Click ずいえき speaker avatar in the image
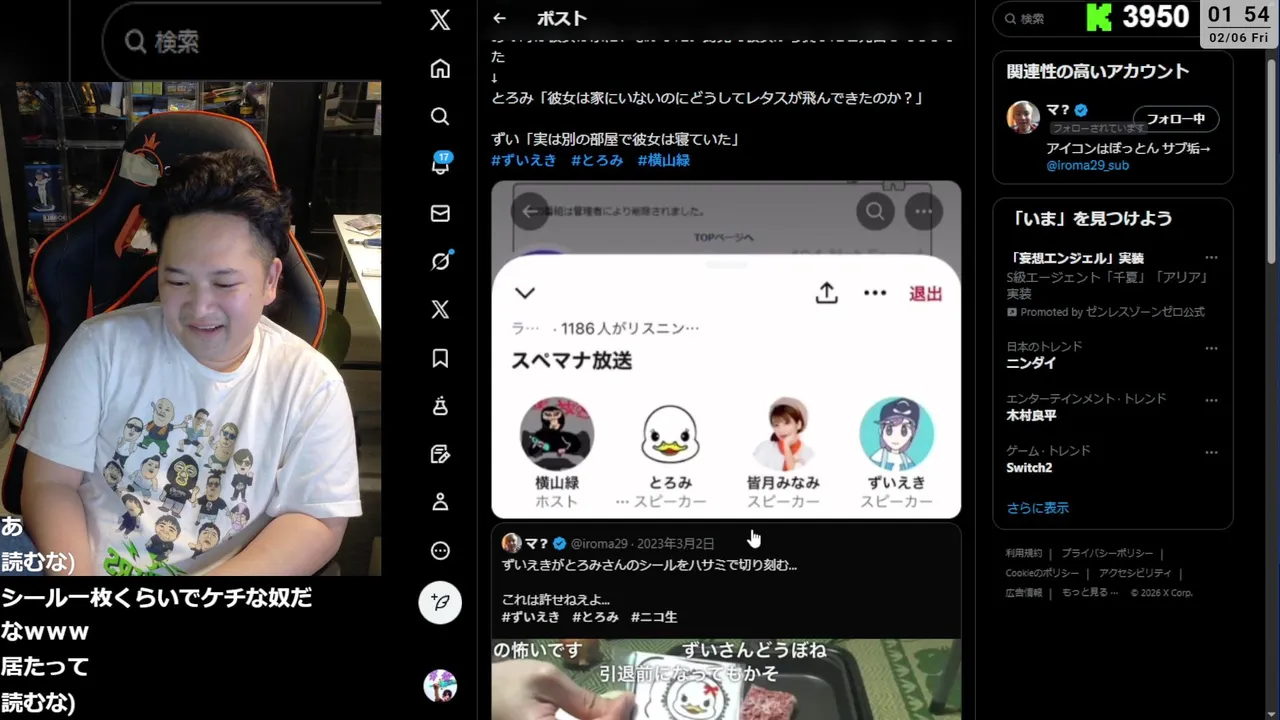Screen dimensions: 1280x720 pos(897,434)
